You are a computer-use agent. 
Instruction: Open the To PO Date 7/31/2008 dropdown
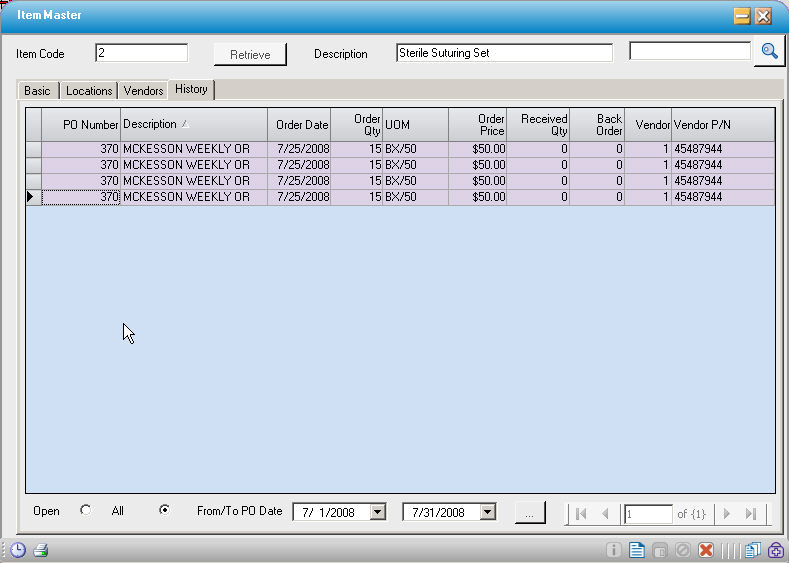(x=487, y=513)
